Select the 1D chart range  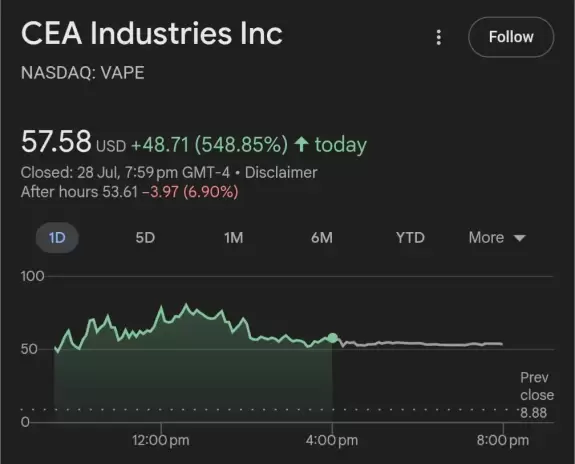point(57,238)
